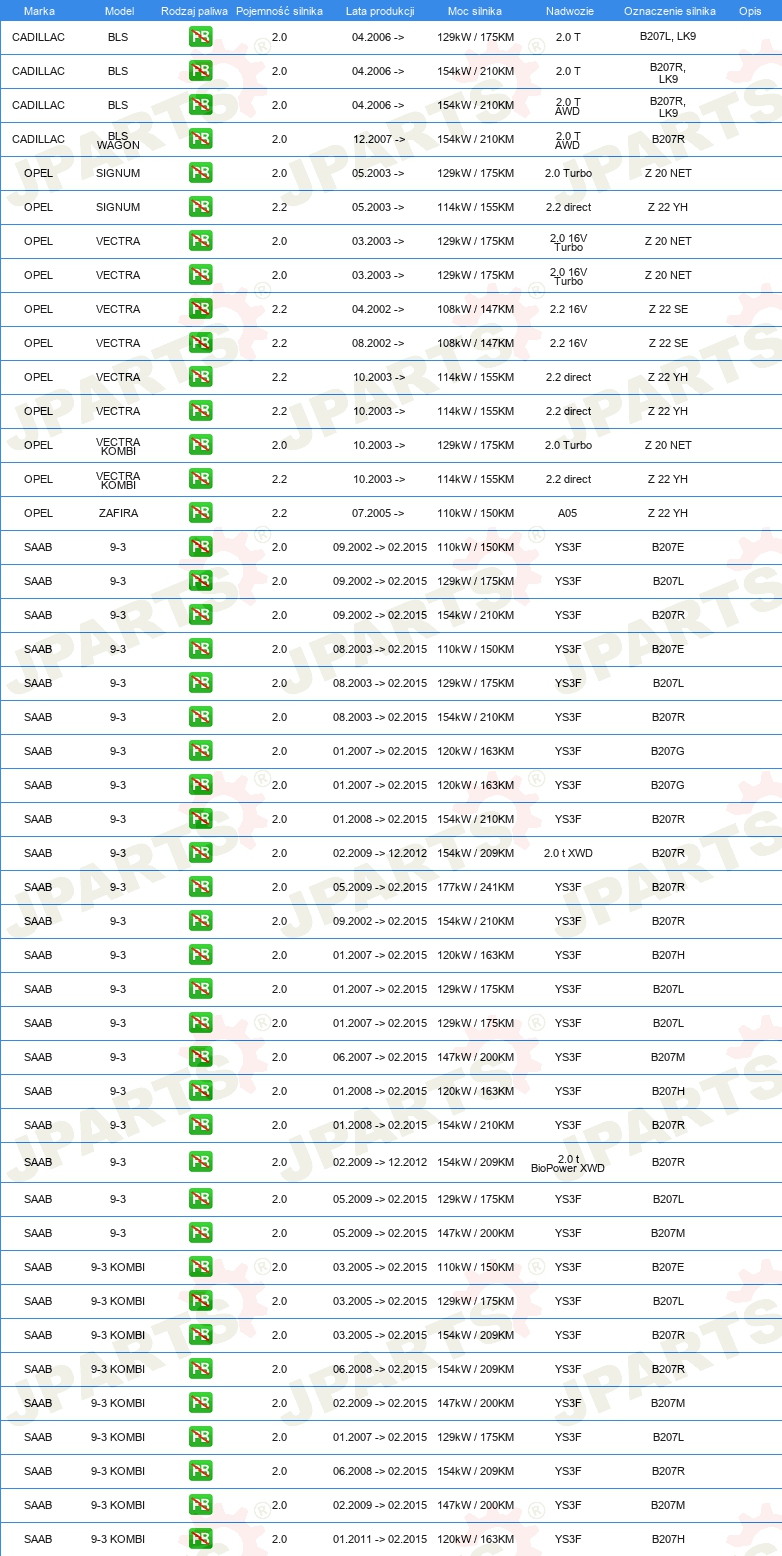The width and height of the screenshot is (782, 1556).
Task: Click SIGNUM in the 2.2 direct row
Action: click(118, 207)
